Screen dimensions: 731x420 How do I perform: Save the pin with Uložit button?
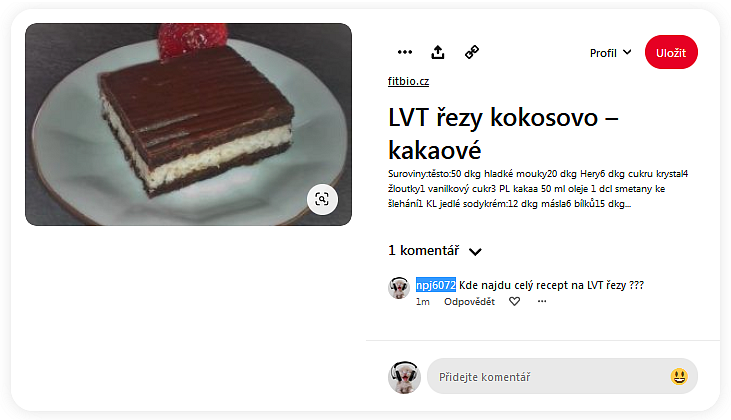pos(671,52)
